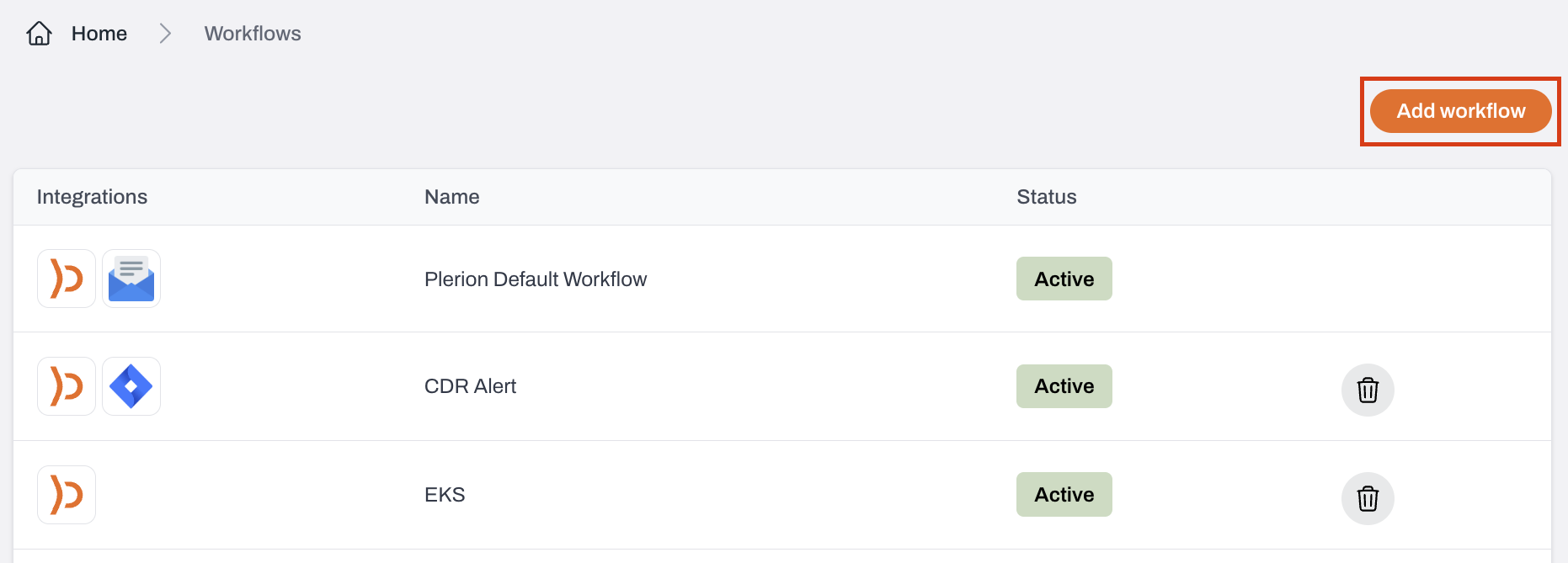The height and width of the screenshot is (563, 1568).
Task: Click Jira integration icon in CDR Alert row
Action: coord(131,386)
